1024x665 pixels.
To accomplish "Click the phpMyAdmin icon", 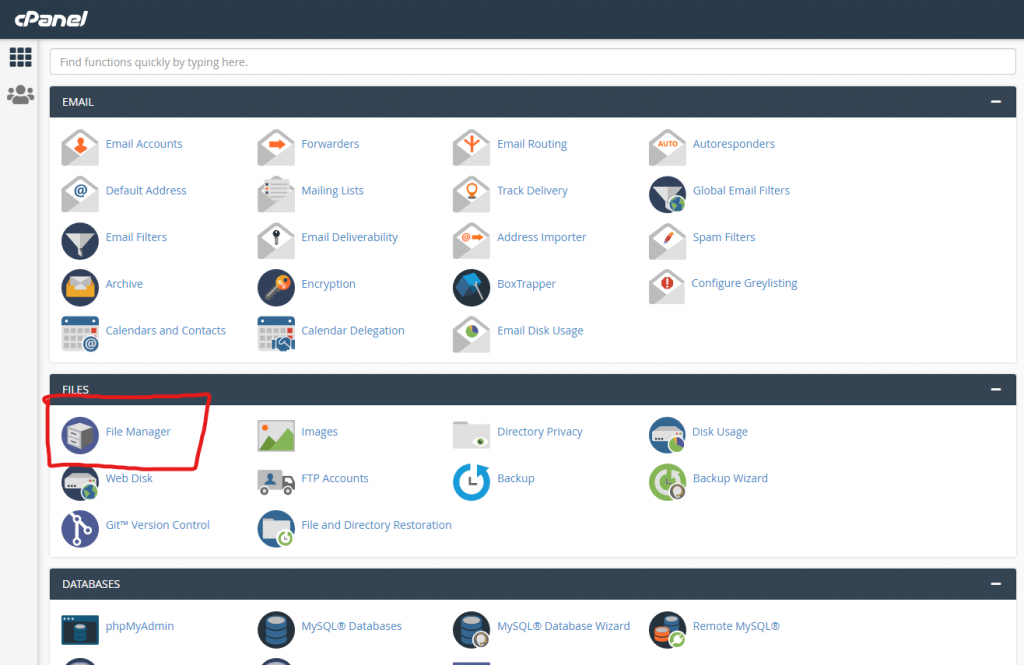I will click(80, 630).
